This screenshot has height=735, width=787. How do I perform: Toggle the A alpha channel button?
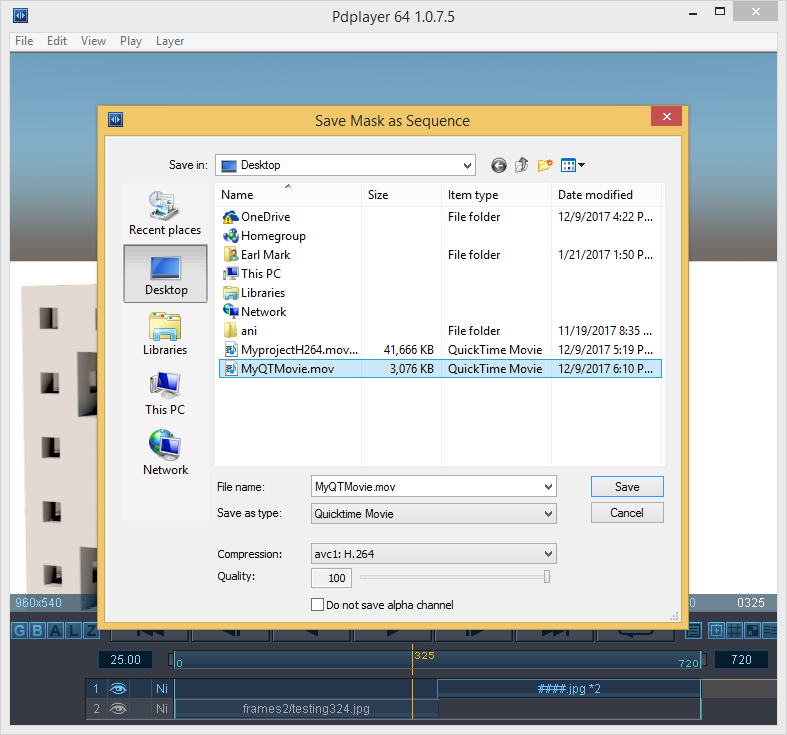56,631
